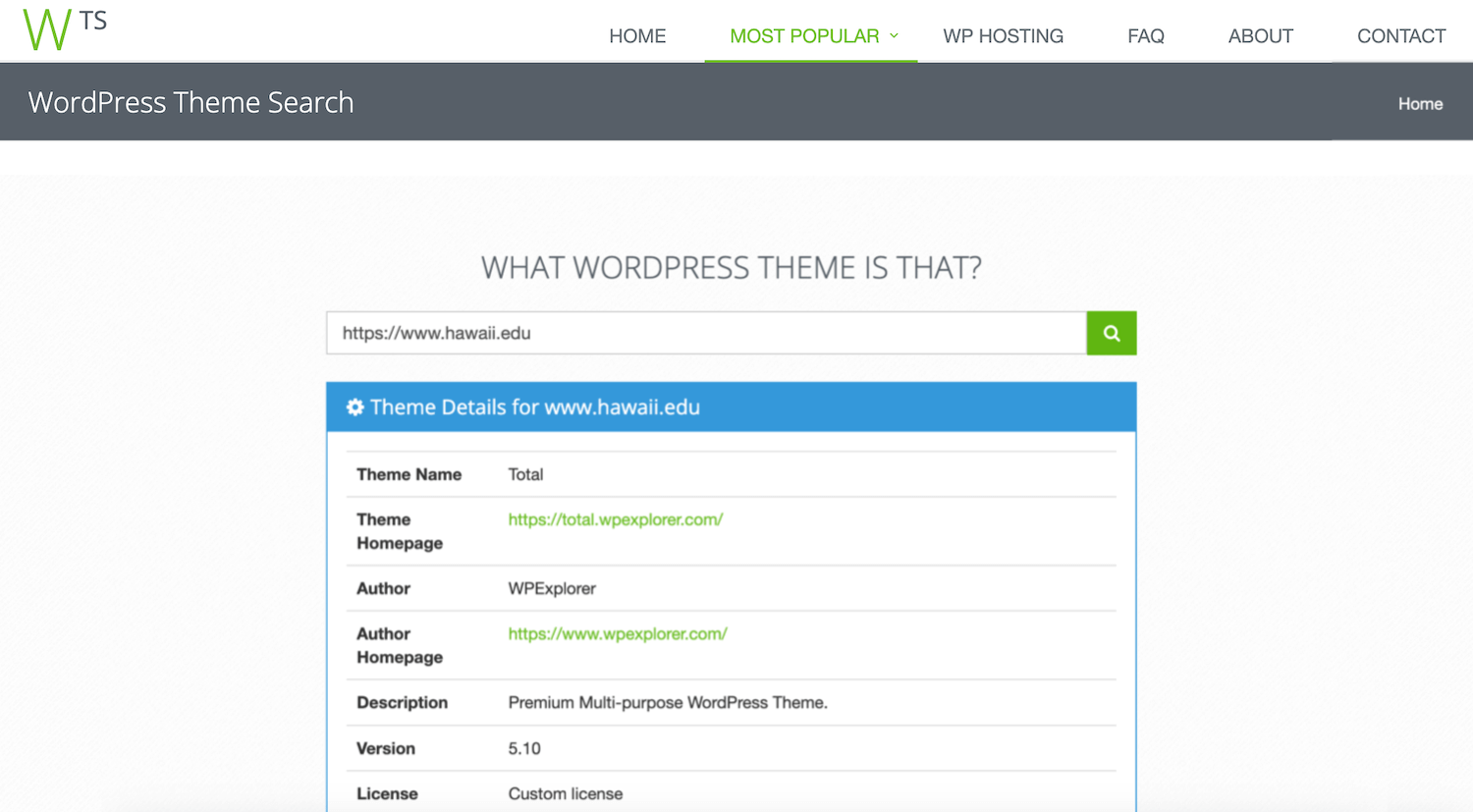Select the author value 'WPExplorer'
Screen dimensions: 1473x812
[x=552, y=588]
